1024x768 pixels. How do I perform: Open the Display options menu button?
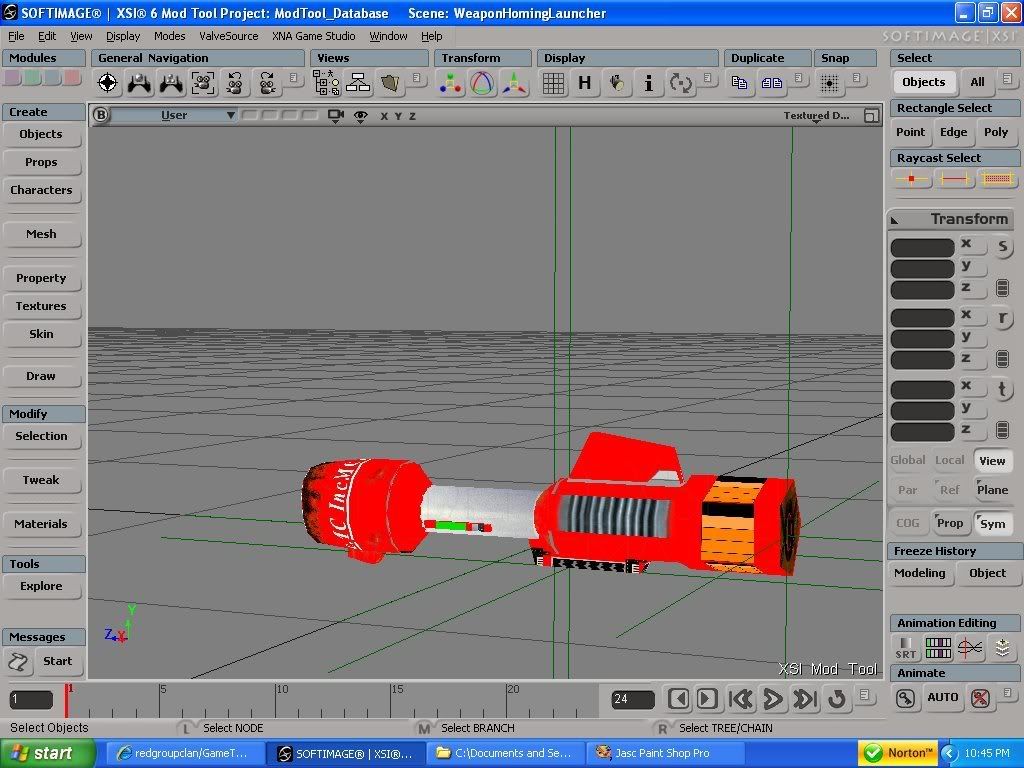pos(708,78)
